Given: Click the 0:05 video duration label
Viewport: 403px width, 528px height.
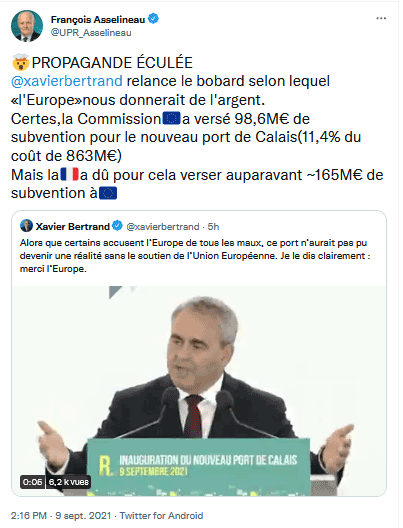Looking at the screenshot, I should click(32, 482).
